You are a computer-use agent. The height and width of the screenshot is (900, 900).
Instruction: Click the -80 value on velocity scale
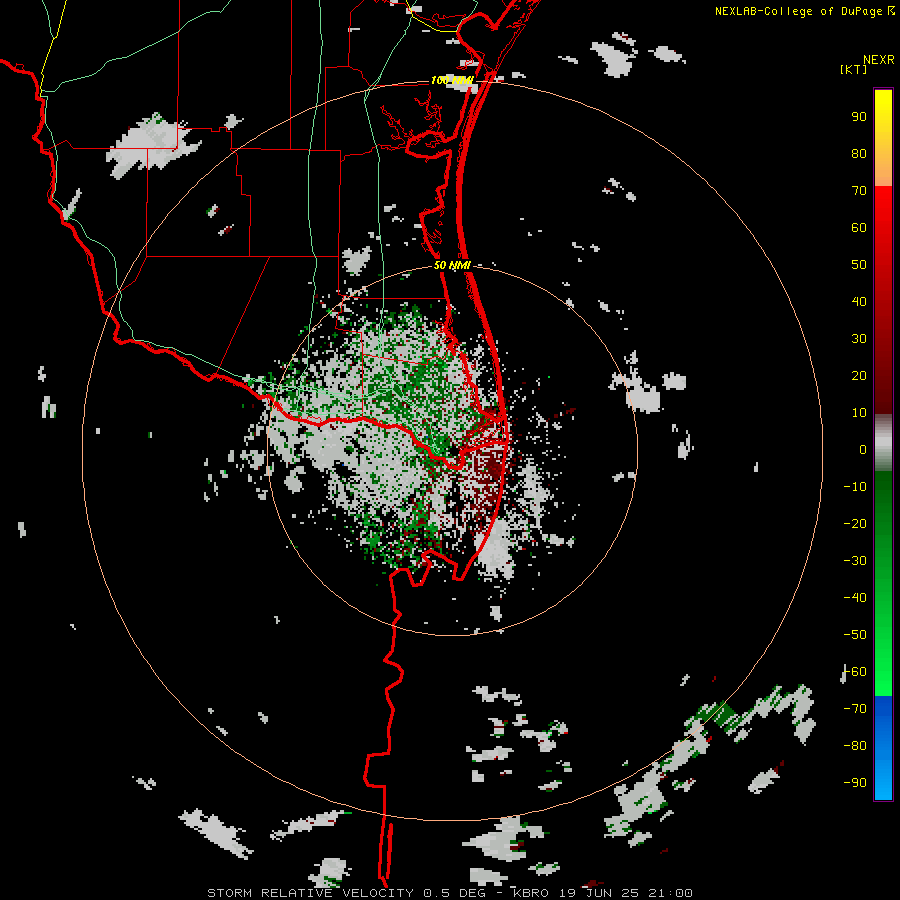[855, 746]
